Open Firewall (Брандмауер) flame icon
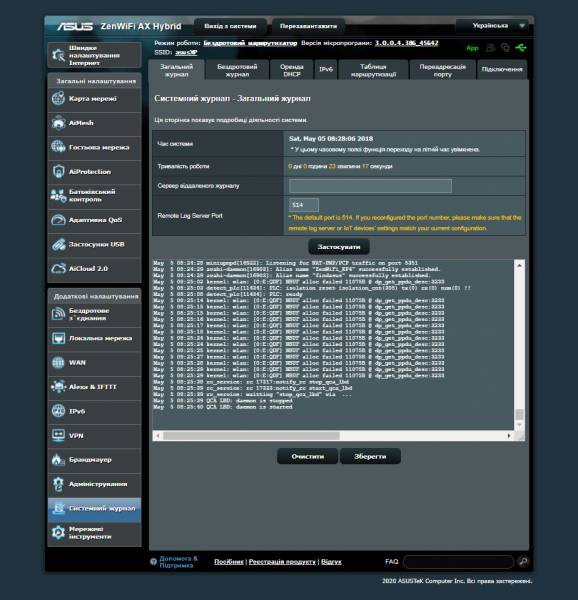This screenshot has height=600, width=578. (x=58, y=460)
